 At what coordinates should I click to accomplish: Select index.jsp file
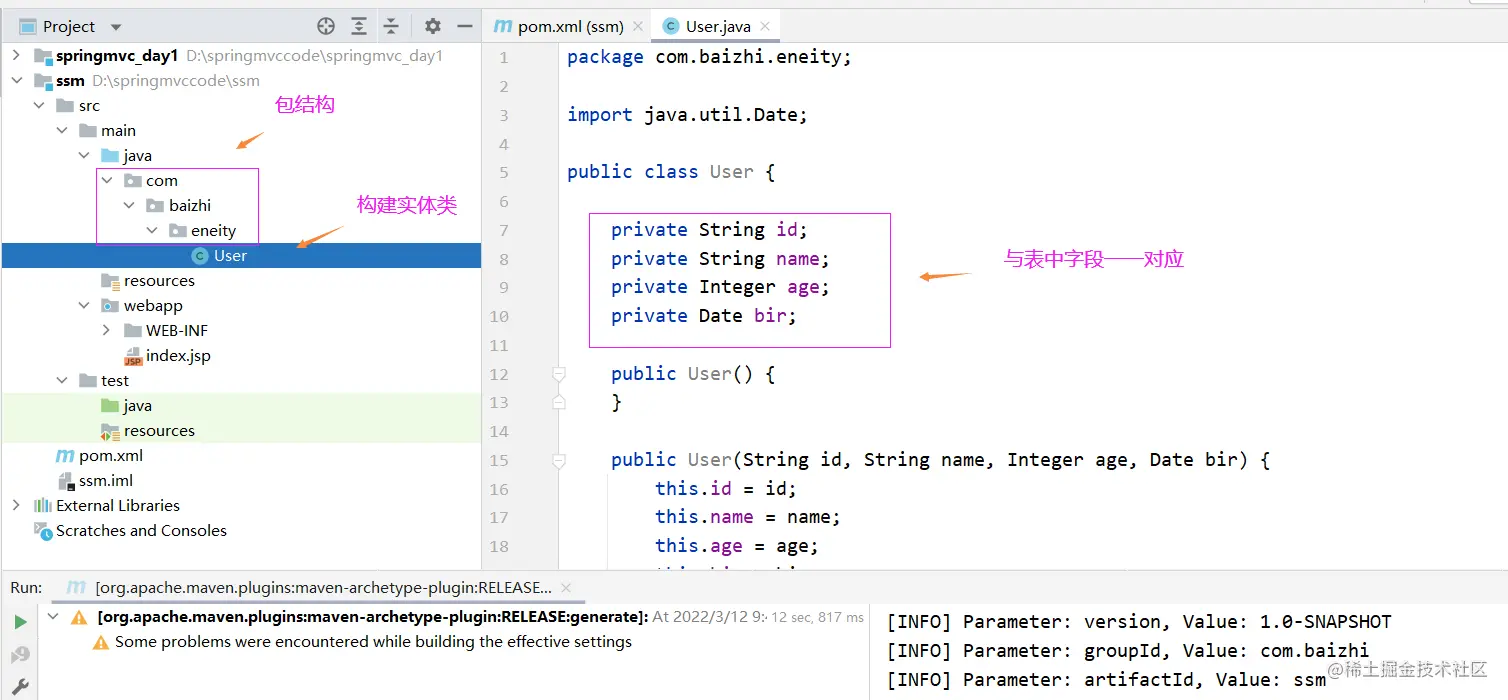(178, 356)
